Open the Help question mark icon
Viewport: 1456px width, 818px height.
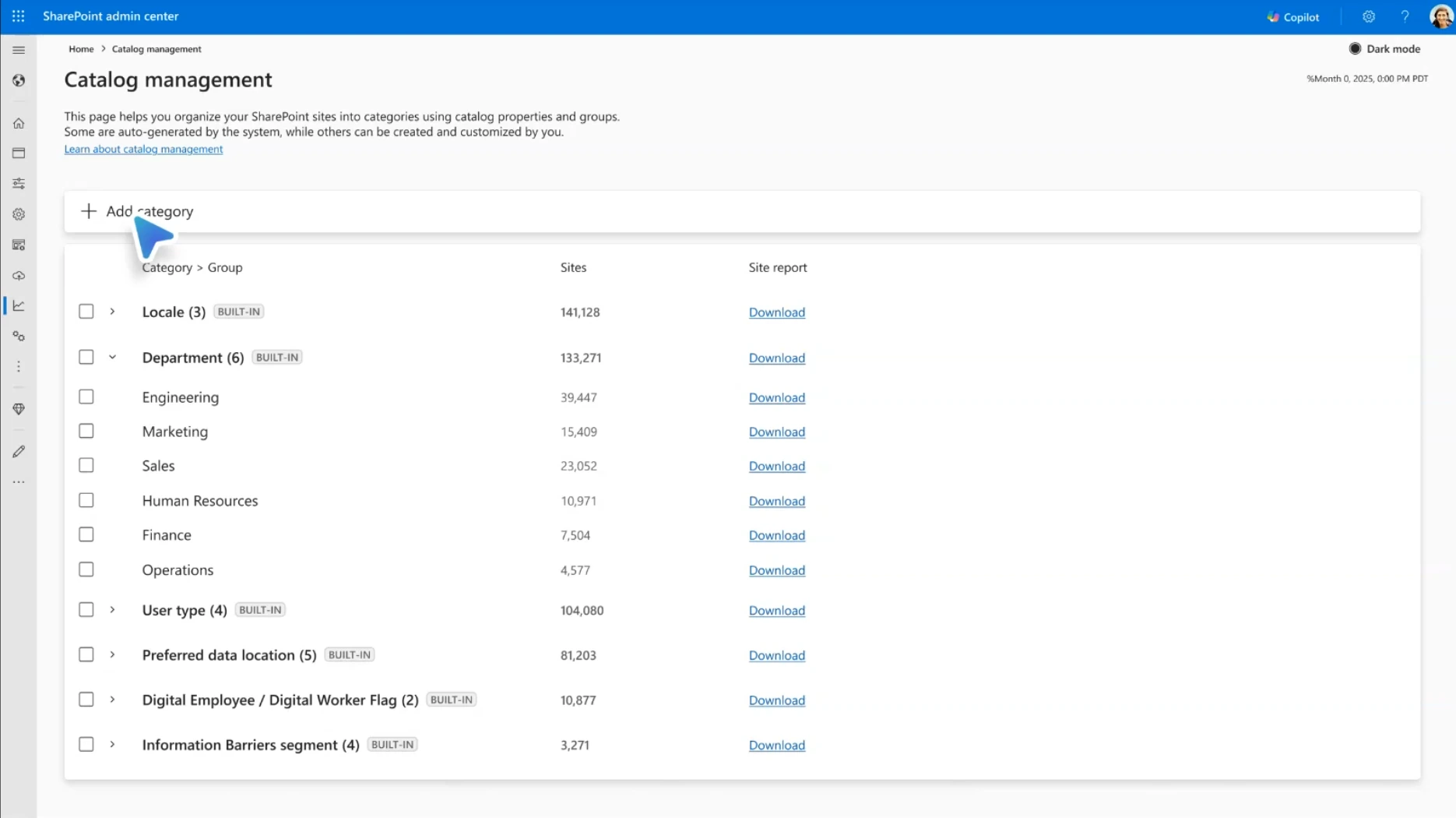(x=1405, y=16)
